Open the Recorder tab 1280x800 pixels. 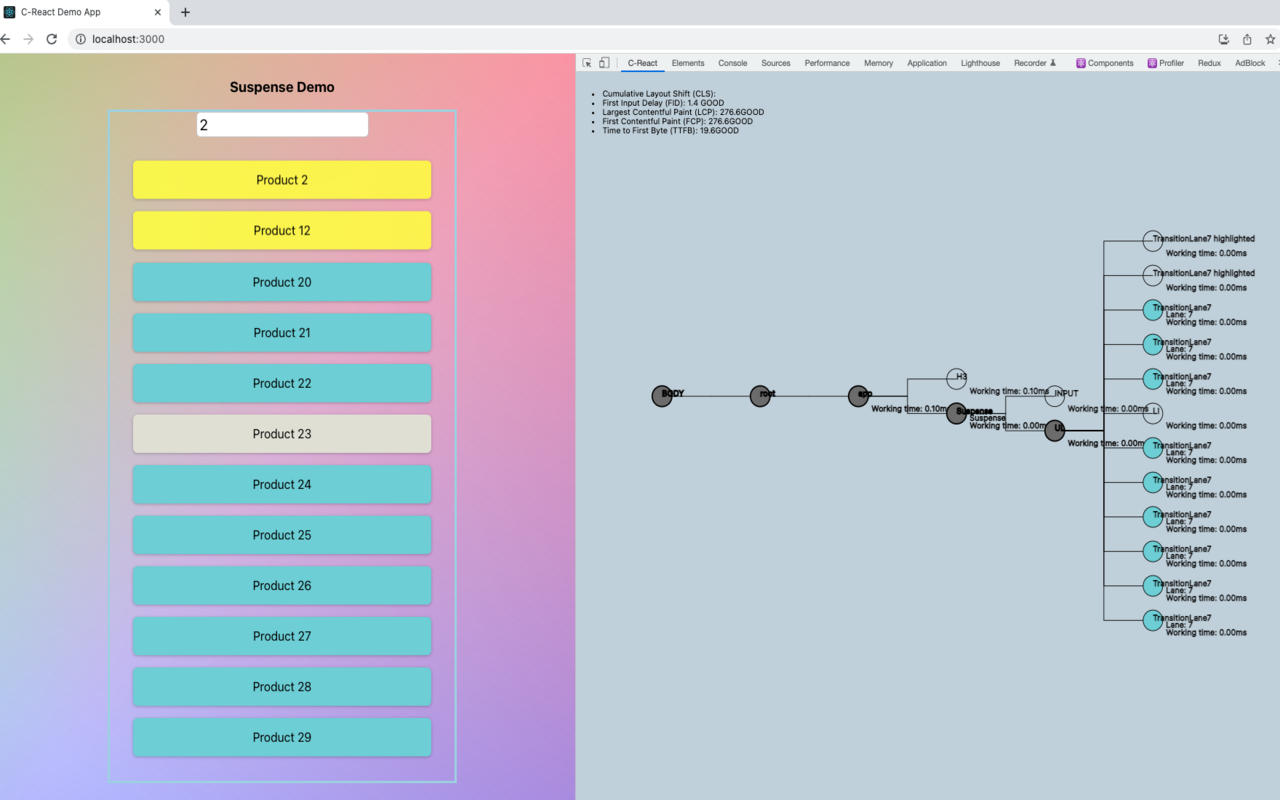[x=1035, y=63]
